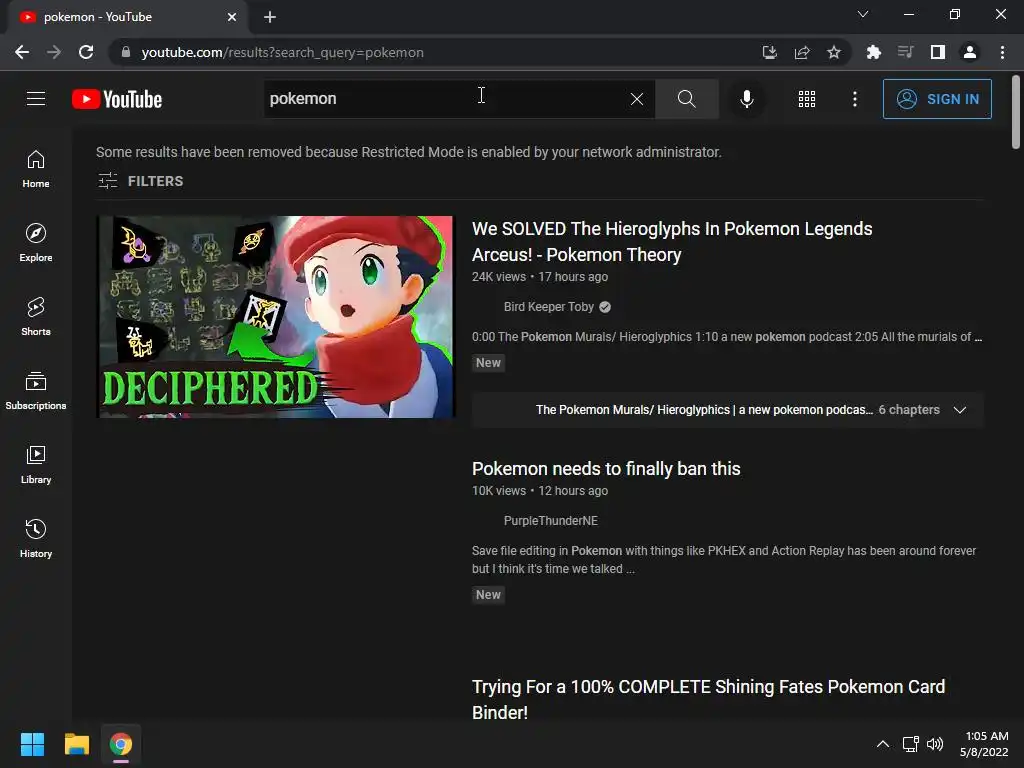Open the Windows Start menu

point(32,744)
